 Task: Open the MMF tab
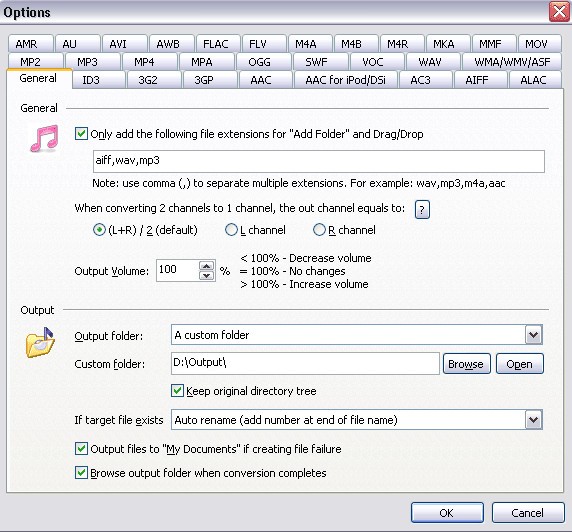(x=494, y=44)
